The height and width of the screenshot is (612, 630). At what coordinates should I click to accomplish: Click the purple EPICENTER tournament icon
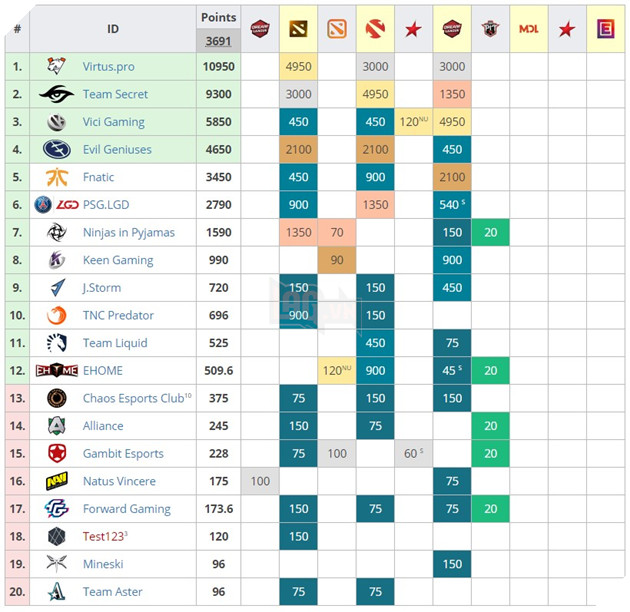click(606, 29)
